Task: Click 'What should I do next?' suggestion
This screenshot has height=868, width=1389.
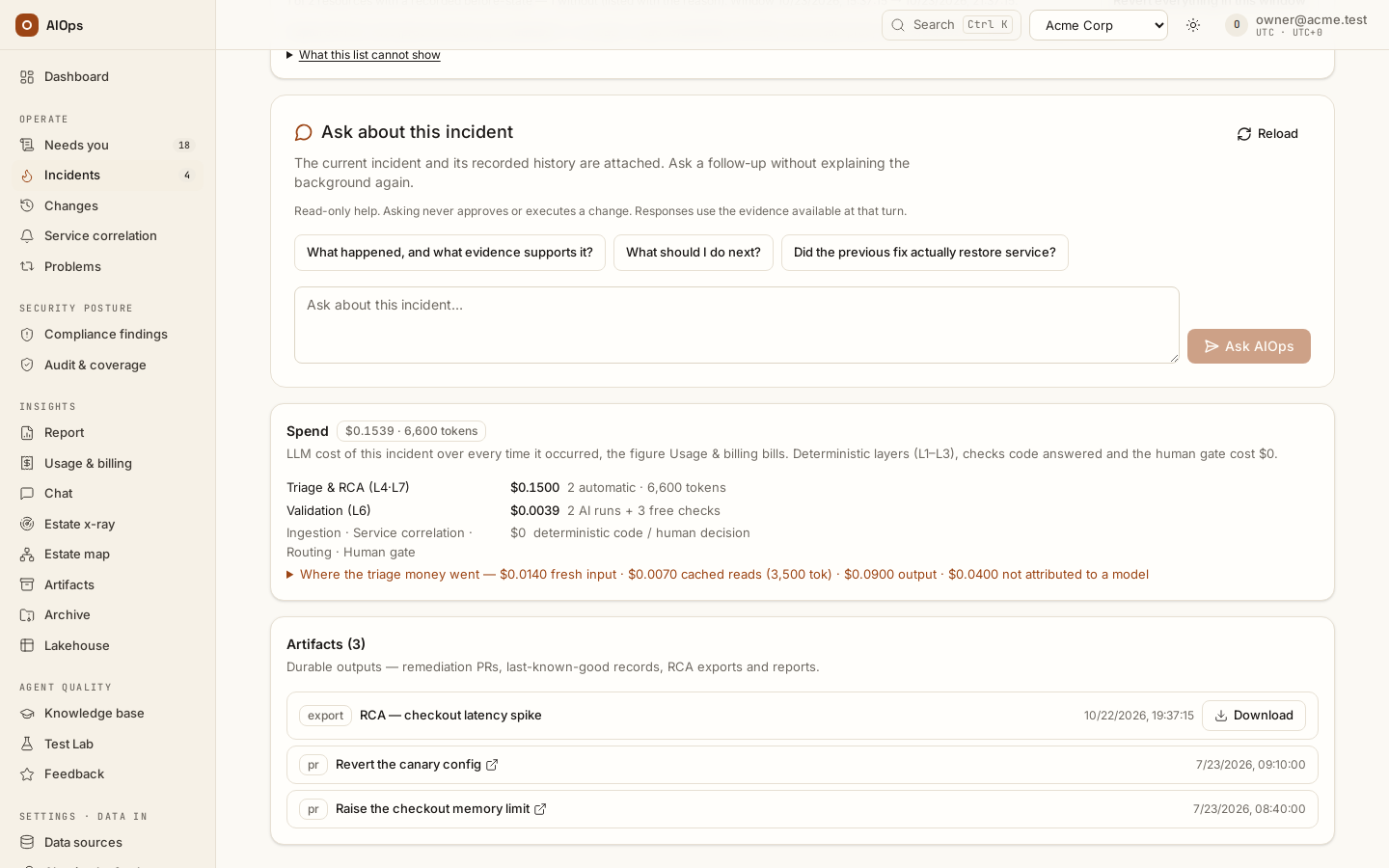Action: 694,253
